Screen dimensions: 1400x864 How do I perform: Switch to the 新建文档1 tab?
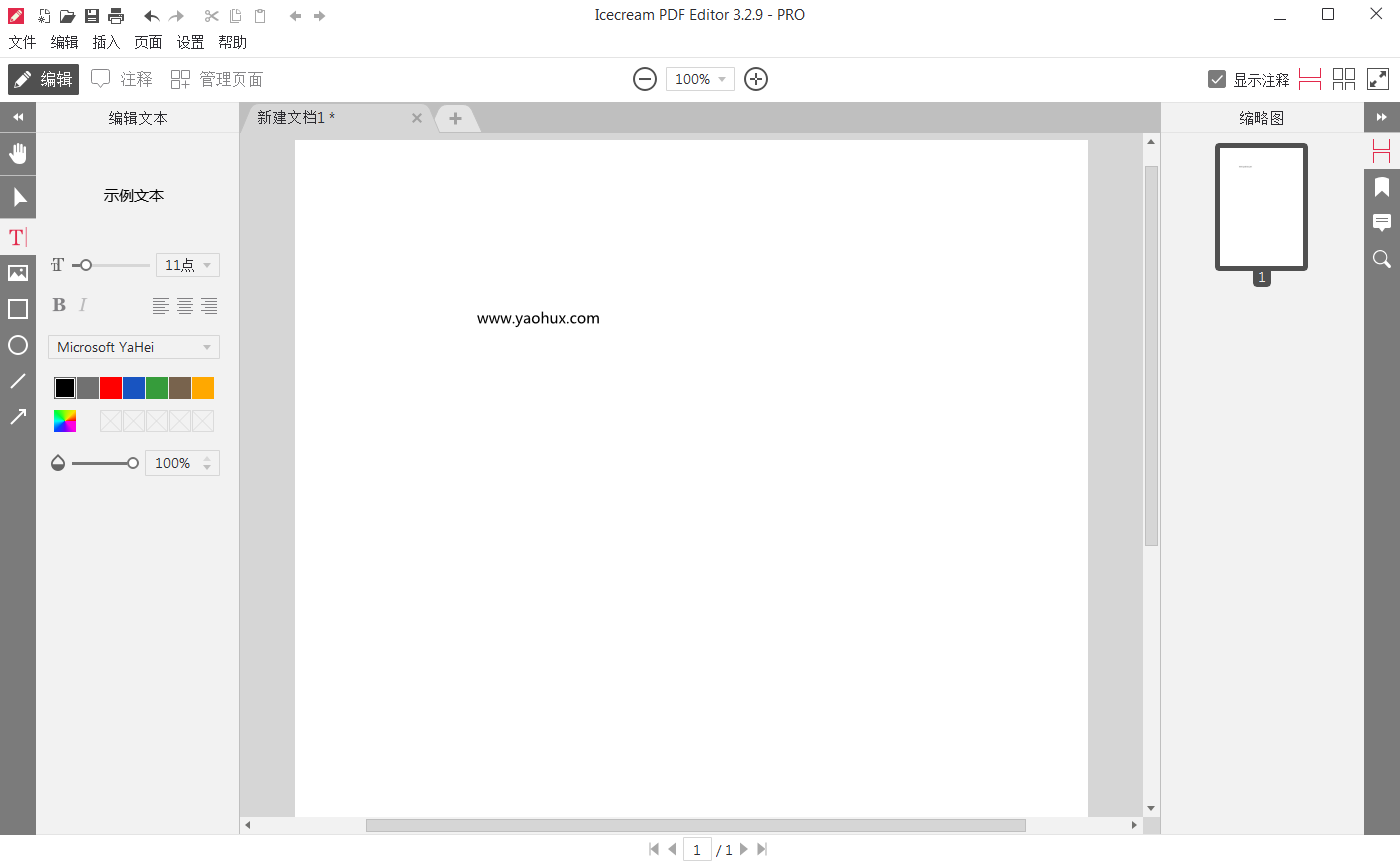(296, 118)
